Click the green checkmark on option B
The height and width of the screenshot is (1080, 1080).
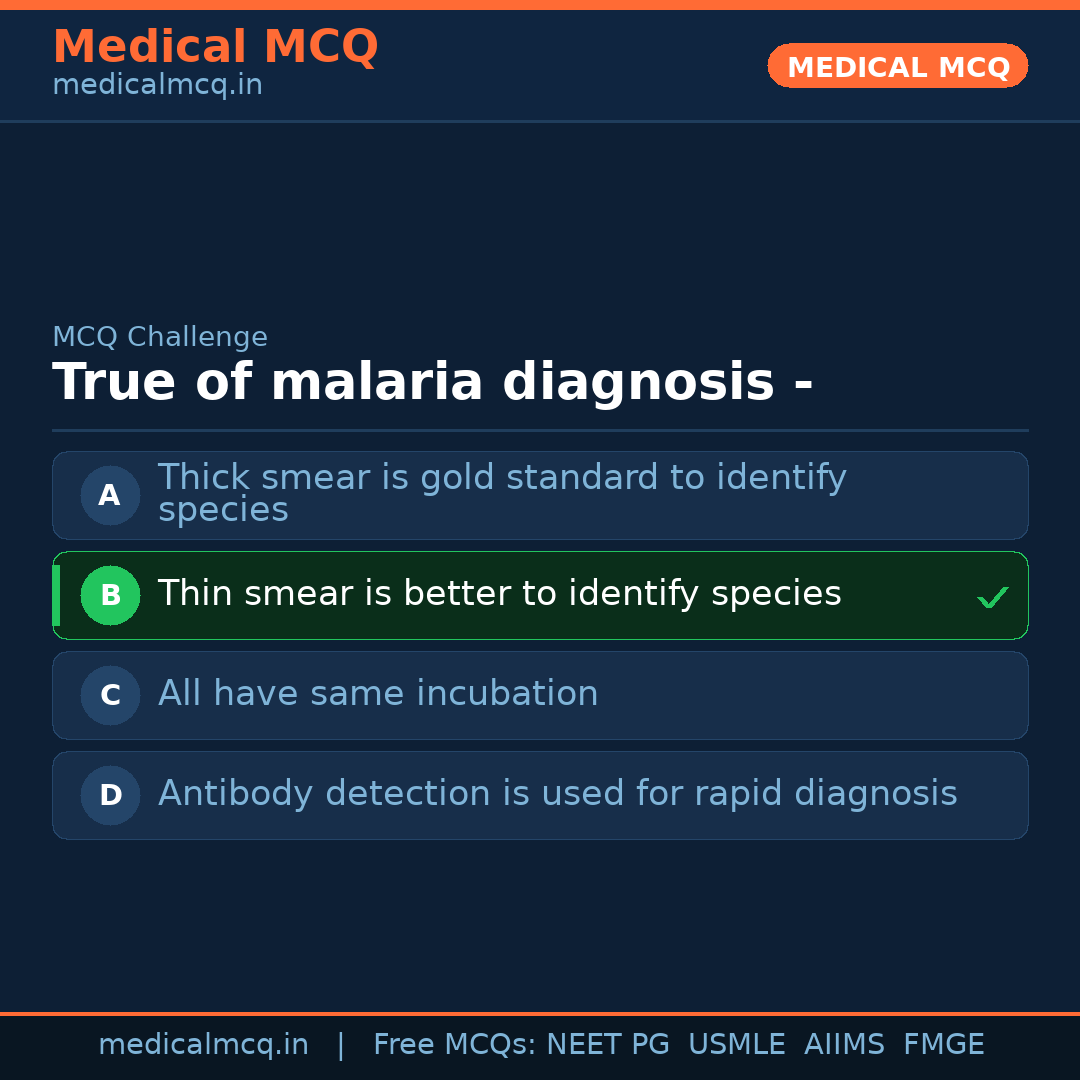pyautogui.click(x=993, y=598)
